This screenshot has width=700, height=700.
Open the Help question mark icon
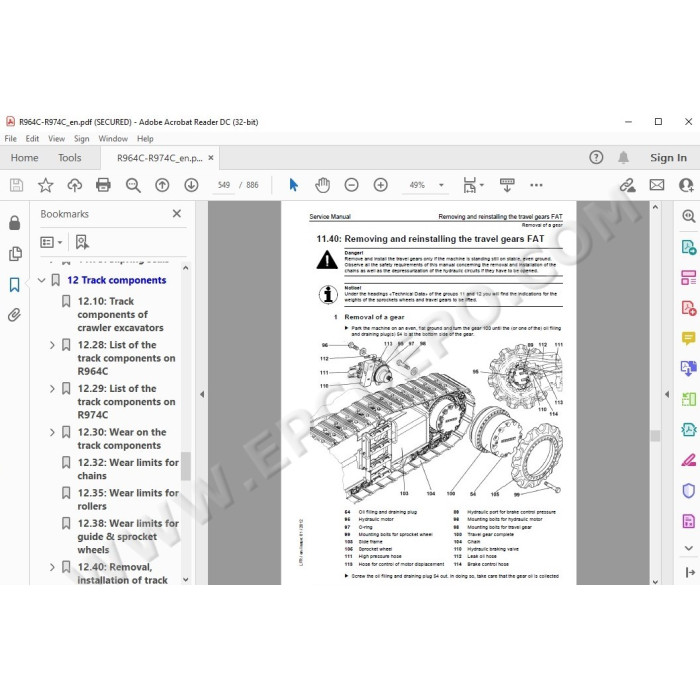pos(596,157)
